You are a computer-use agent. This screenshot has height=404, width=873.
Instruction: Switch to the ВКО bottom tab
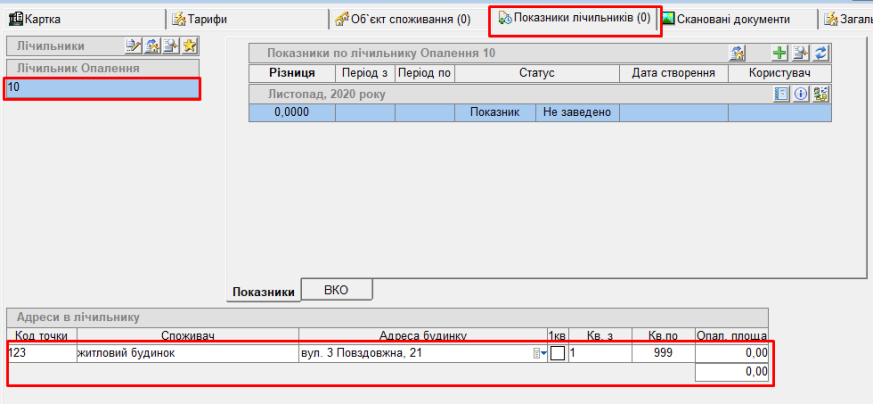click(x=337, y=289)
